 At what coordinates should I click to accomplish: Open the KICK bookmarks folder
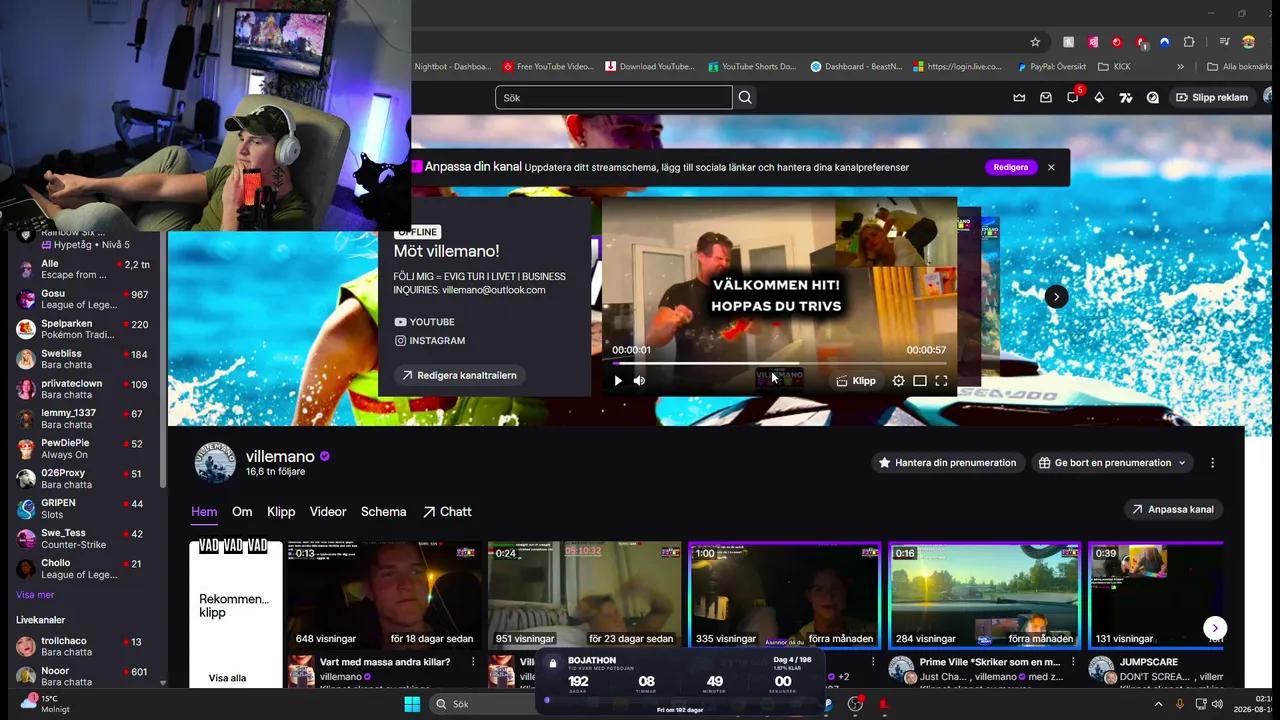1114,67
